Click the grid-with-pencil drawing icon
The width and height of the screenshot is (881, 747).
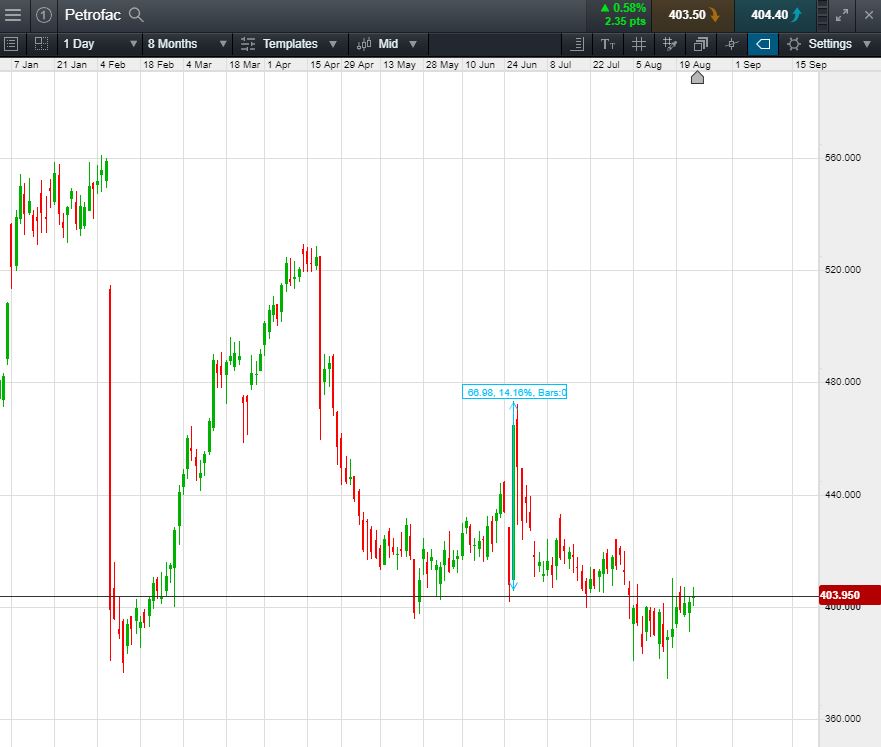670,44
